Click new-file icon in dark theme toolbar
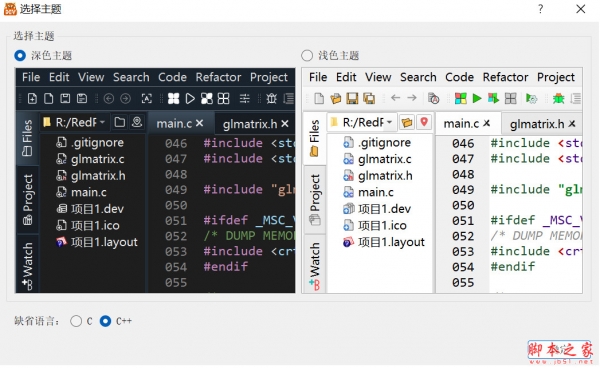The image size is (600, 368). [x=32, y=99]
